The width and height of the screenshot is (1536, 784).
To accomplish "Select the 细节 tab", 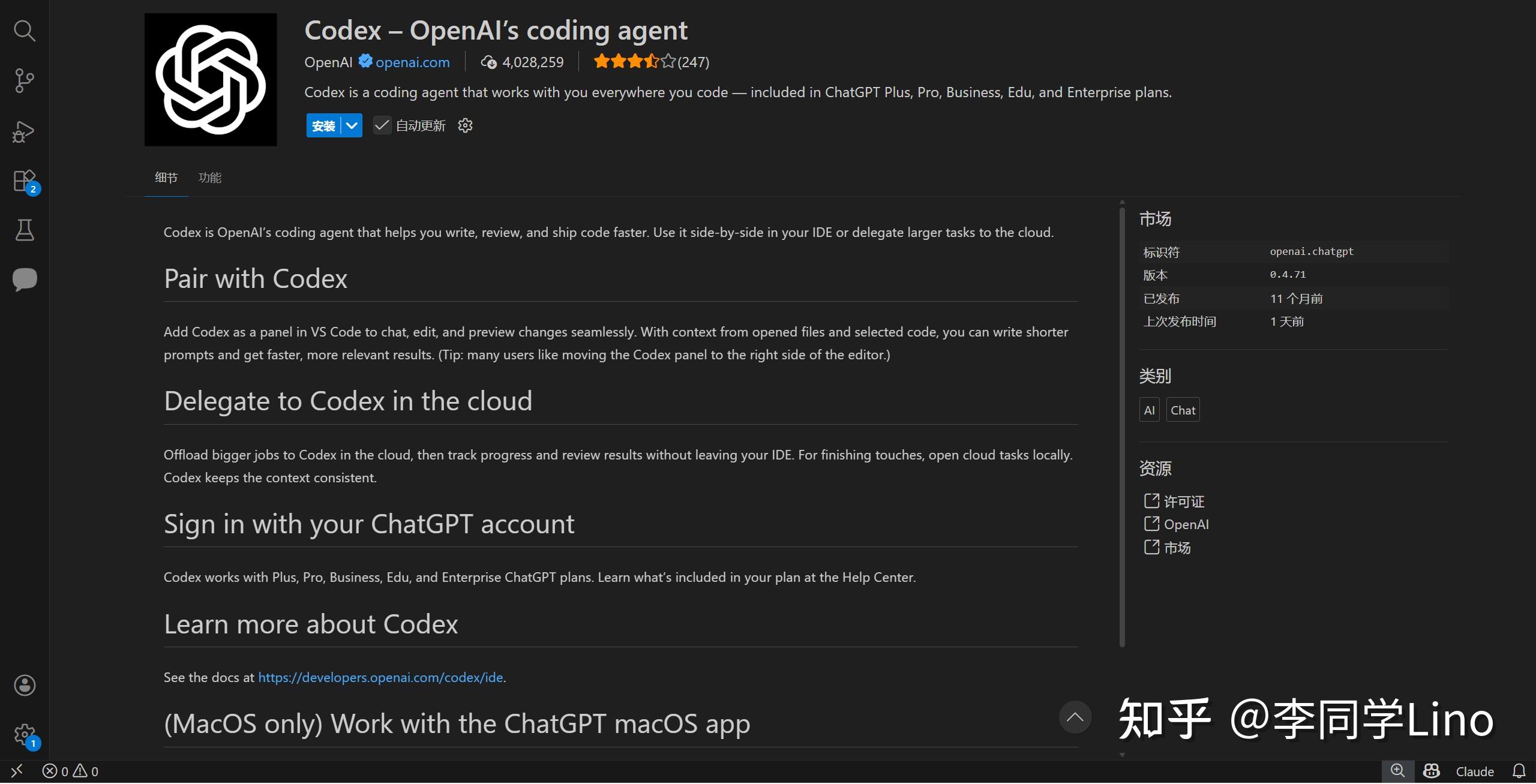I will coord(166,178).
